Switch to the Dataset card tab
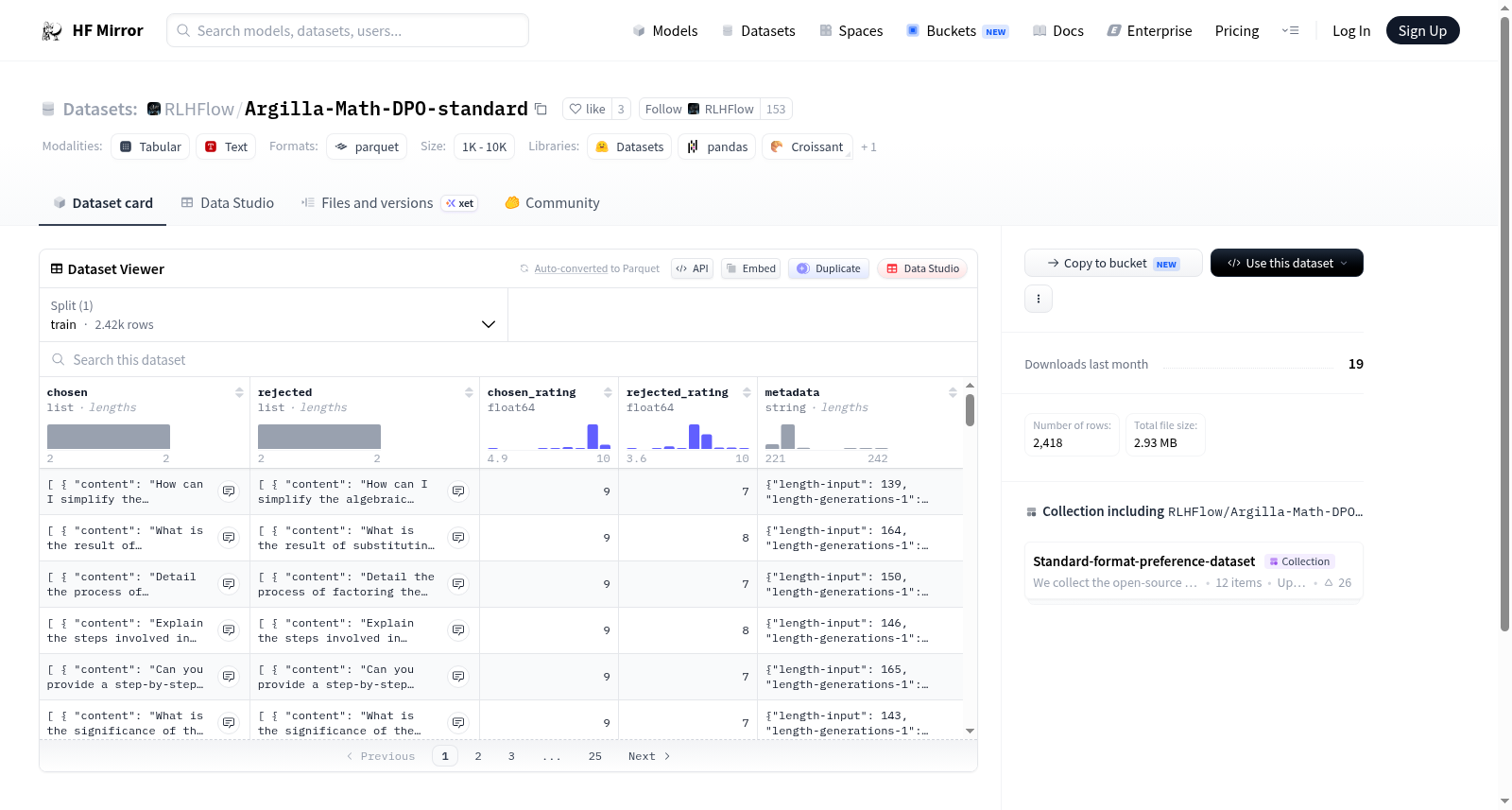The image size is (1512, 810). [103, 202]
